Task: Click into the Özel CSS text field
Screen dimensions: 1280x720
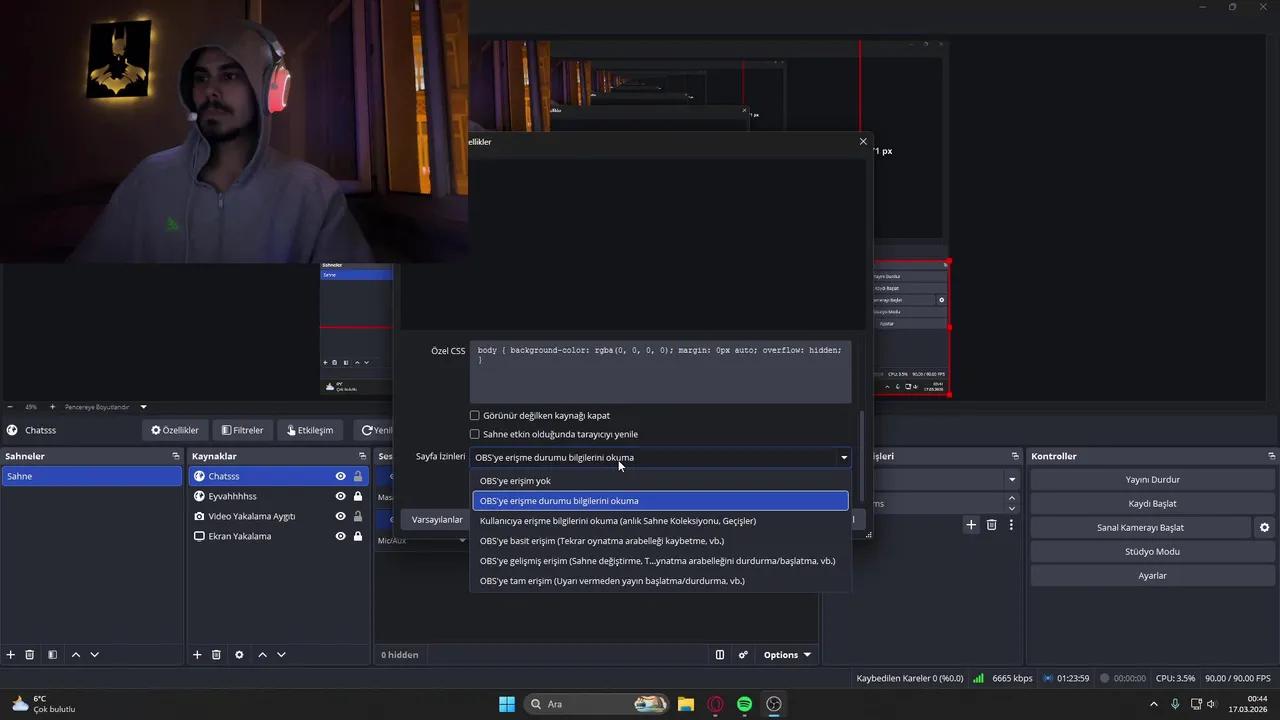Action: pyautogui.click(x=660, y=372)
